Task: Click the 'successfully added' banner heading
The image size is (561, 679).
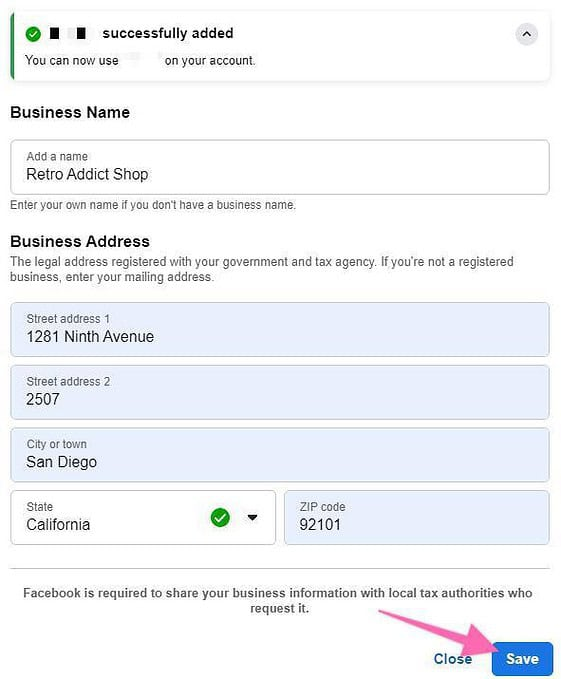Action: [x=168, y=33]
